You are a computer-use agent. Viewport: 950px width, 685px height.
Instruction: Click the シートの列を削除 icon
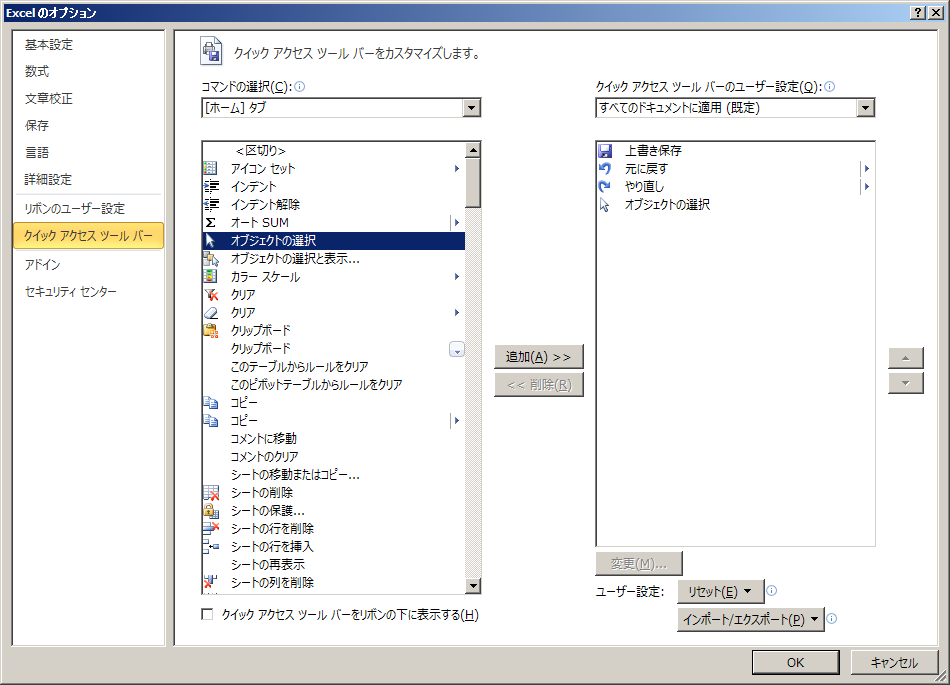pyautogui.click(x=210, y=582)
